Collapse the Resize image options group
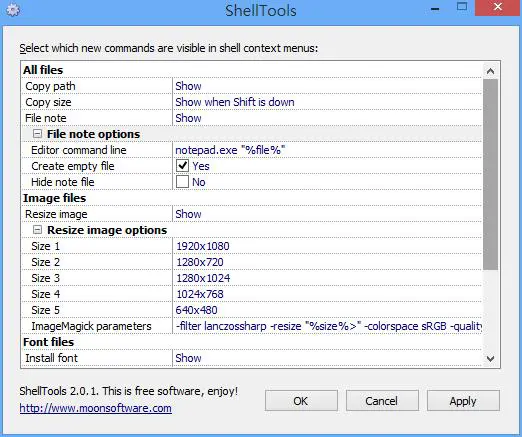 pos(37,230)
